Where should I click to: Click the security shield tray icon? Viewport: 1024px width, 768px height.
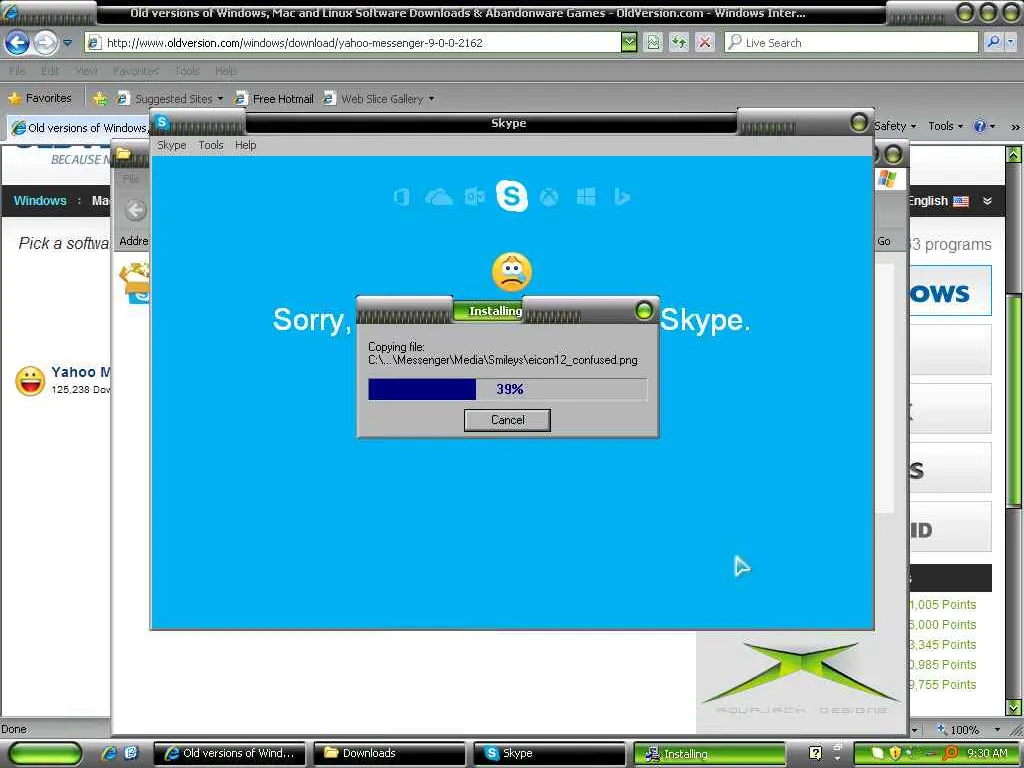point(895,753)
